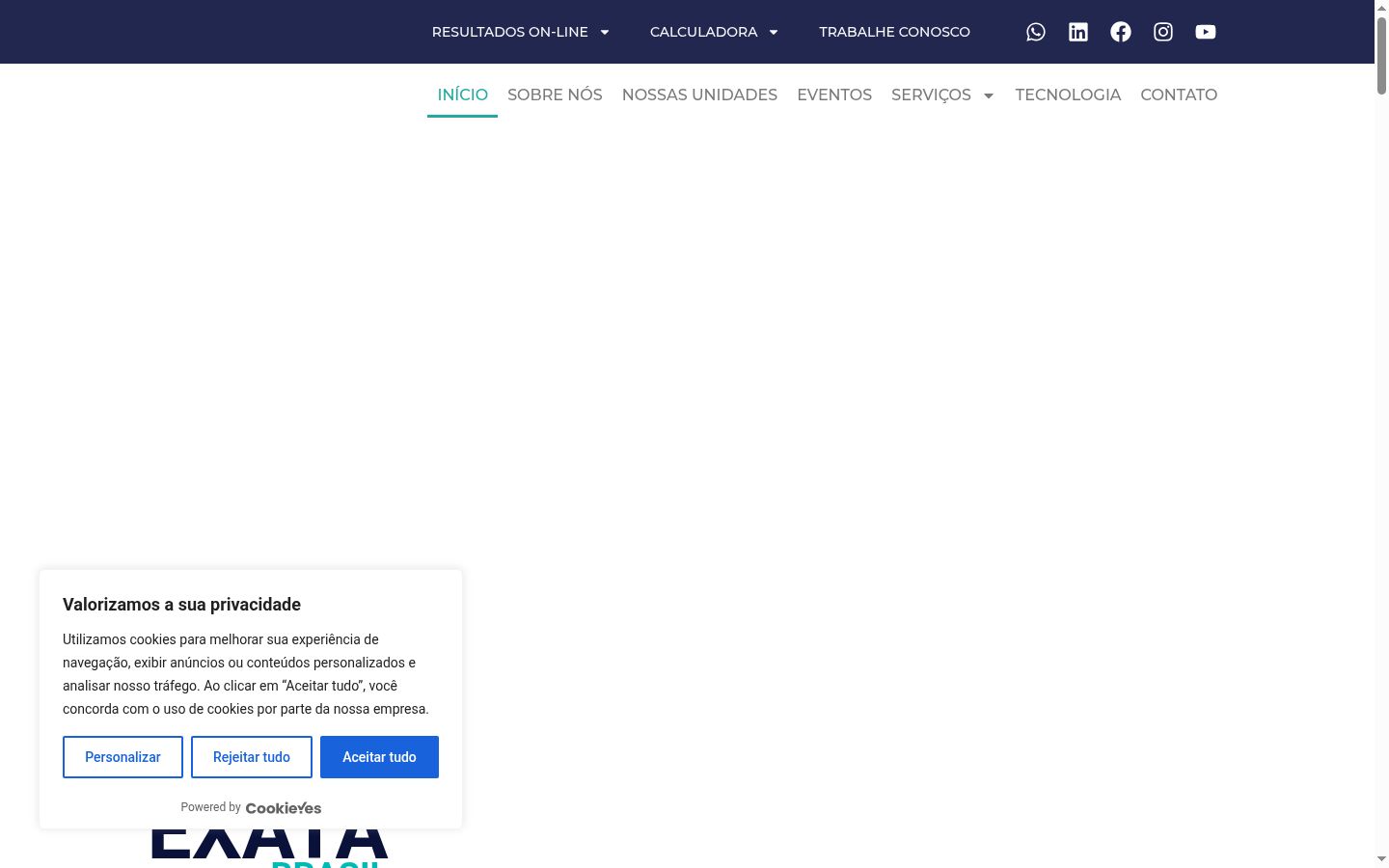1389x868 pixels.
Task: Open the SERVIÇOS menu item
Action: [x=931, y=95]
